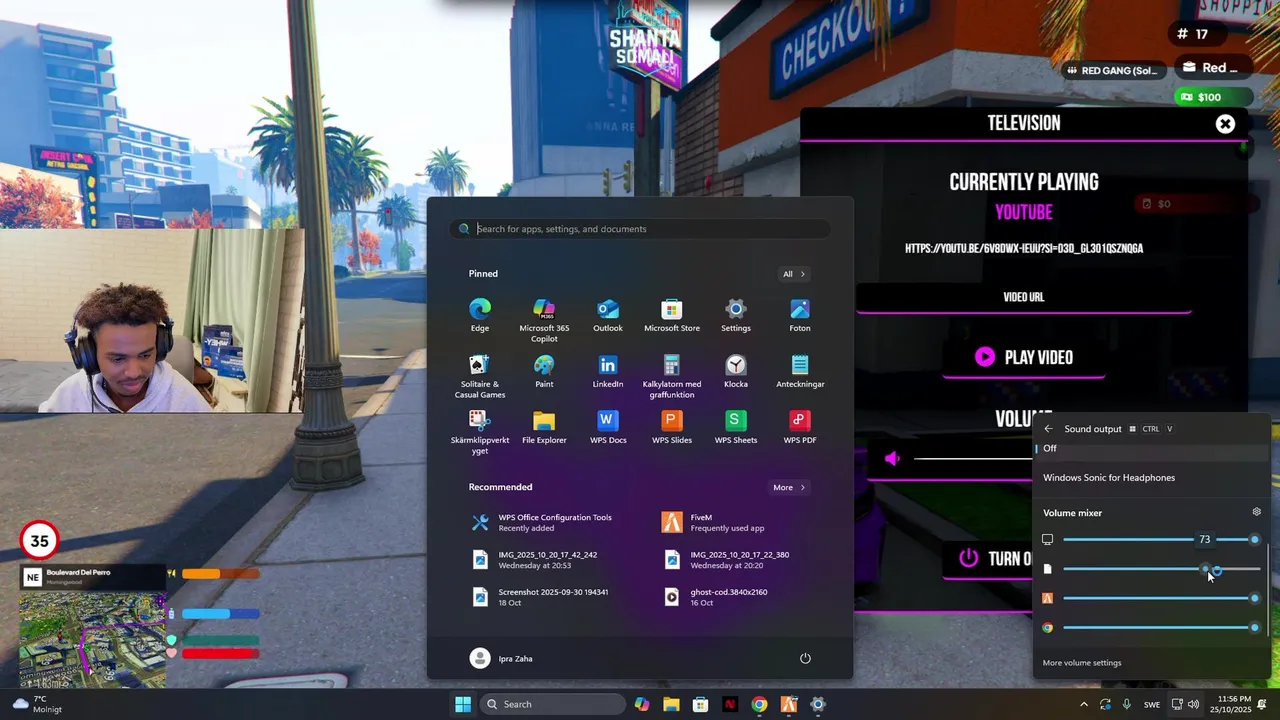This screenshot has height=720, width=1280.
Task: Click the Start menu power icon
Action: [x=805, y=658]
